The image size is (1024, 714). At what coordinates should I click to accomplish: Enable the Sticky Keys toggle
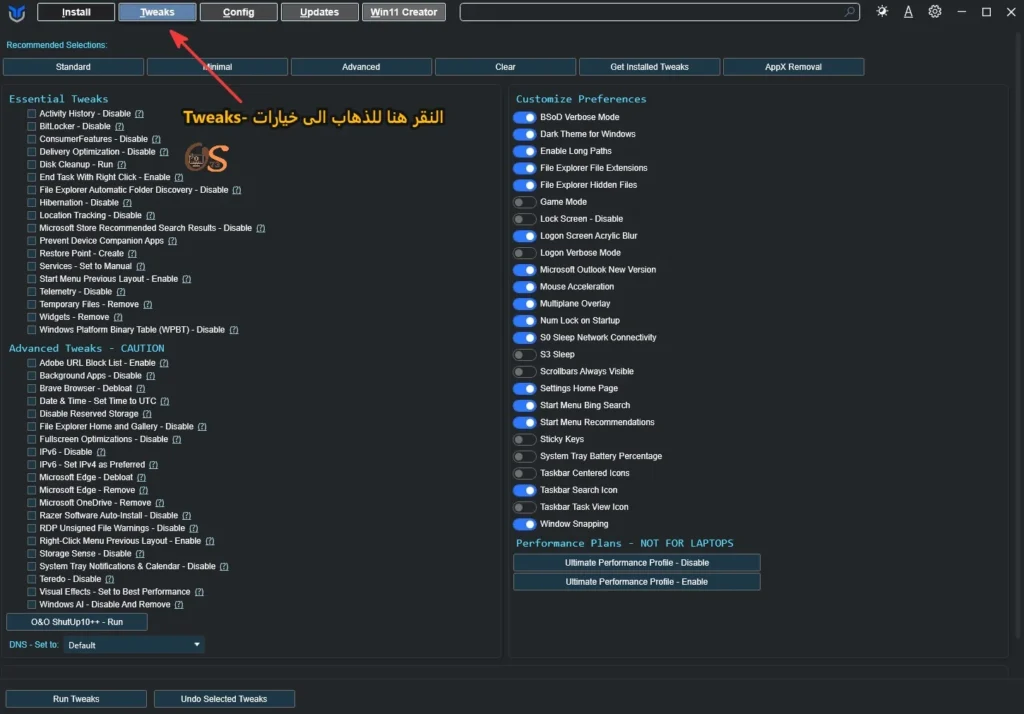[x=524, y=440]
